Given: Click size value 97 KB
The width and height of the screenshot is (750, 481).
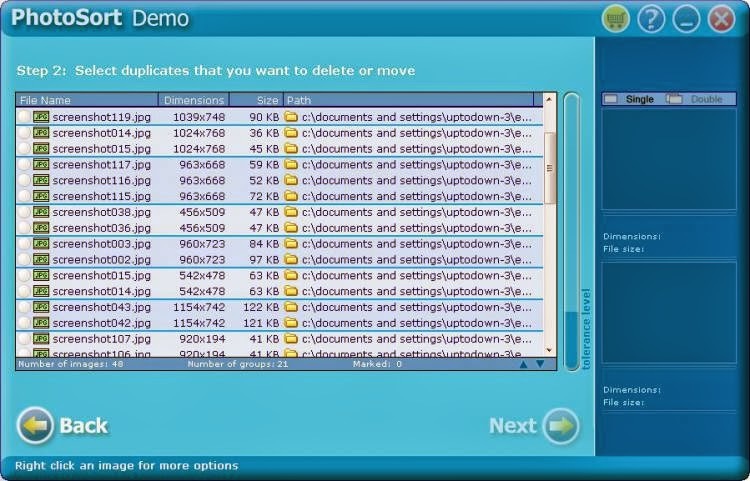Looking at the screenshot, I should [x=264, y=260].
